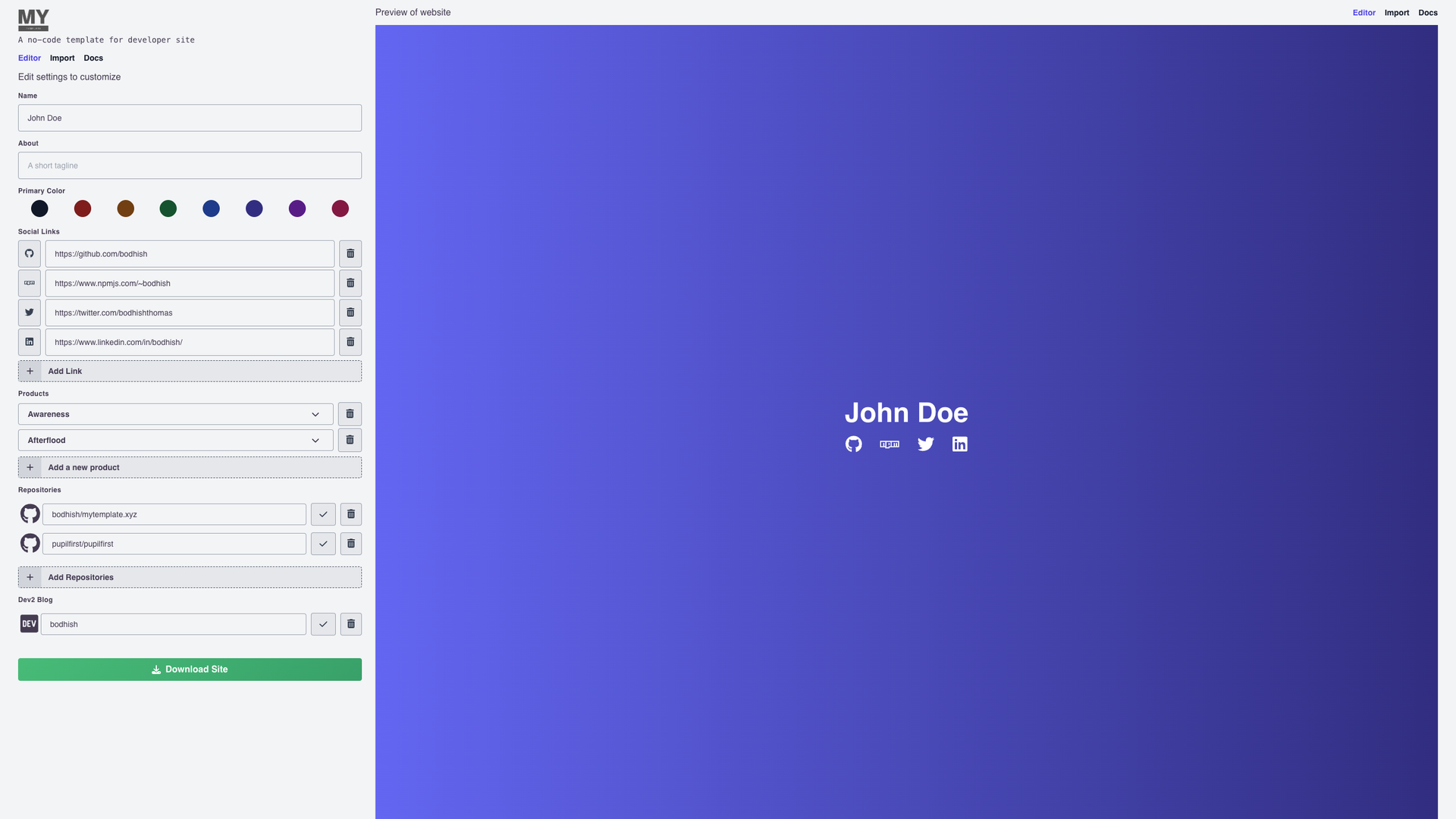Confirm bodhish/mytemplate.xyz repository with checkmark
Image resolution: width=1456 pixels, height=819 pixels.
coord(323,514)
